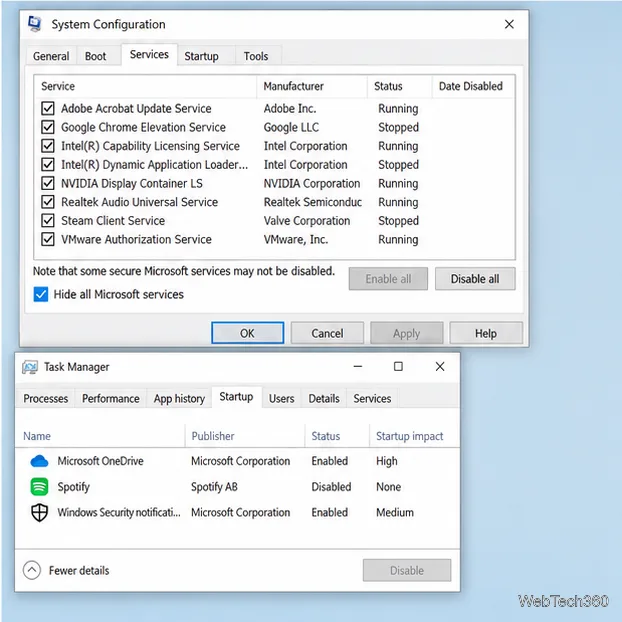
Task: Click the Disable all button
Action: [x=475, y=279]
